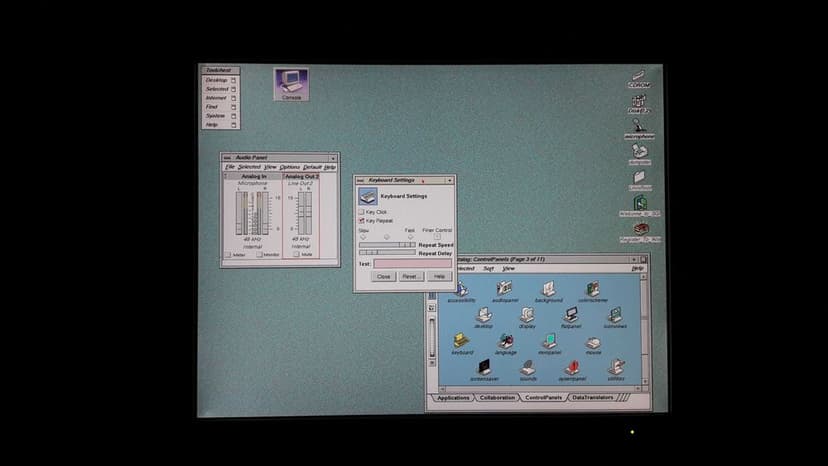Open Audio Panel View menu
Viewport: 828px width, 466px height.
[x=270, y=167]
